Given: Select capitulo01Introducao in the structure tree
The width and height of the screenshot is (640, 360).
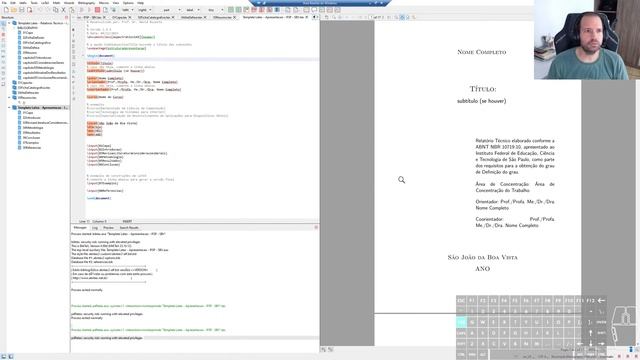Looking at the screenshot, I should [x=37, y=58].
